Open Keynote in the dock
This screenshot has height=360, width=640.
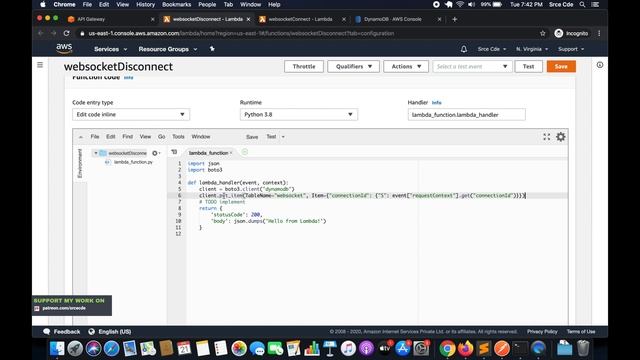(x=330, y=349)
